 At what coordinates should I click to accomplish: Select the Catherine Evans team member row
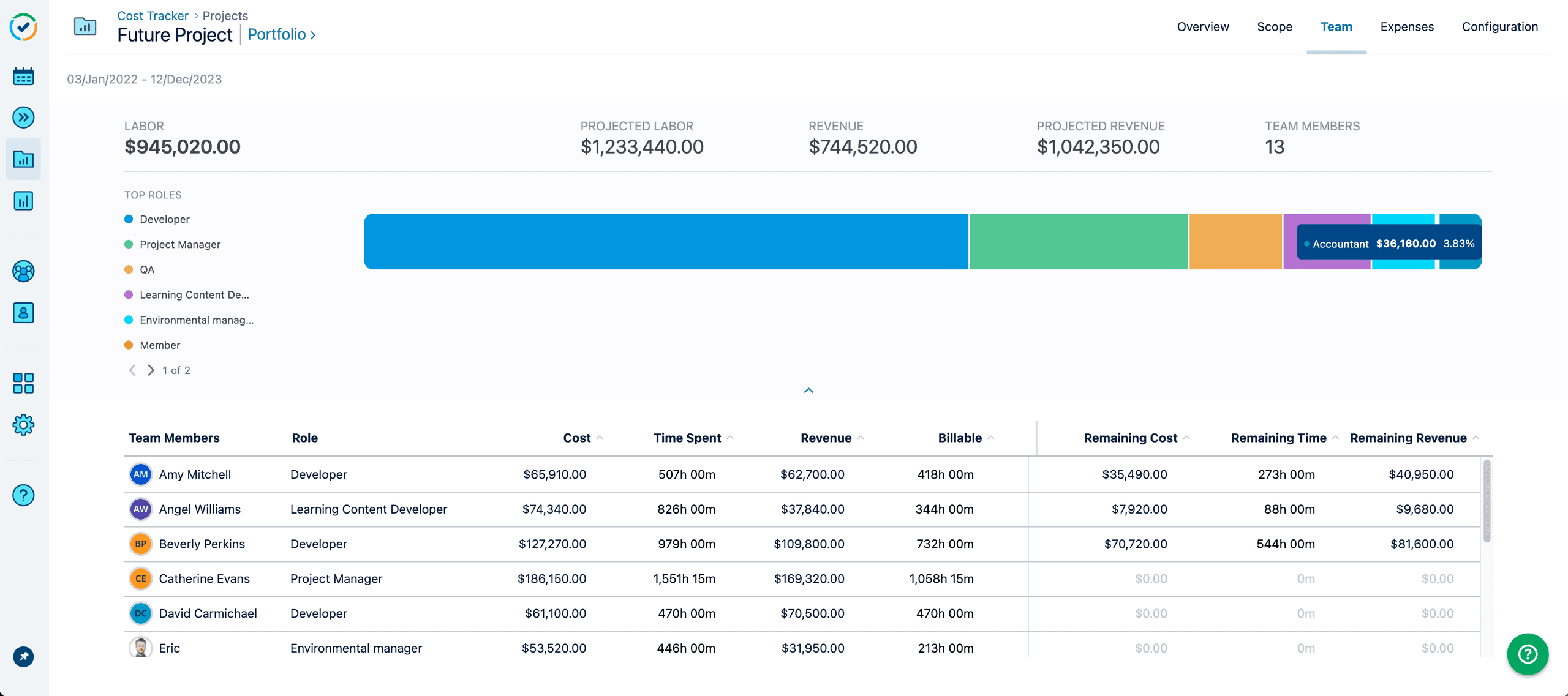tap(204, 578)
